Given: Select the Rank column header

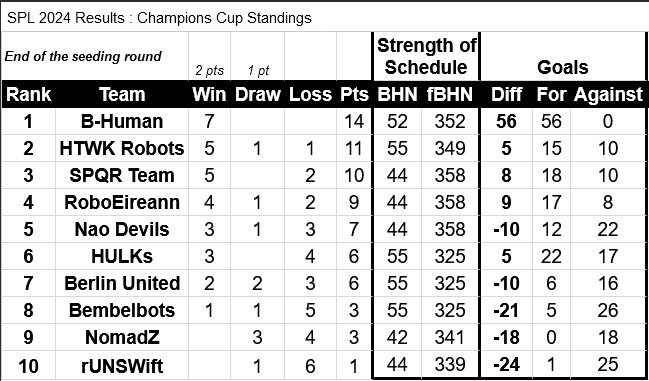Looking at the screenshot, I should [x=29, y=94].
